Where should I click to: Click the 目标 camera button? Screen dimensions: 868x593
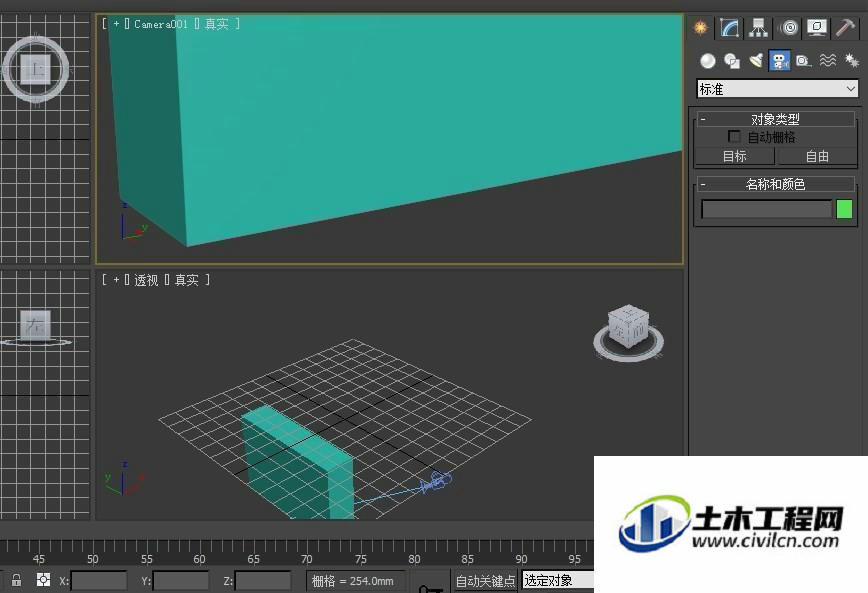[x=735, y=157]
